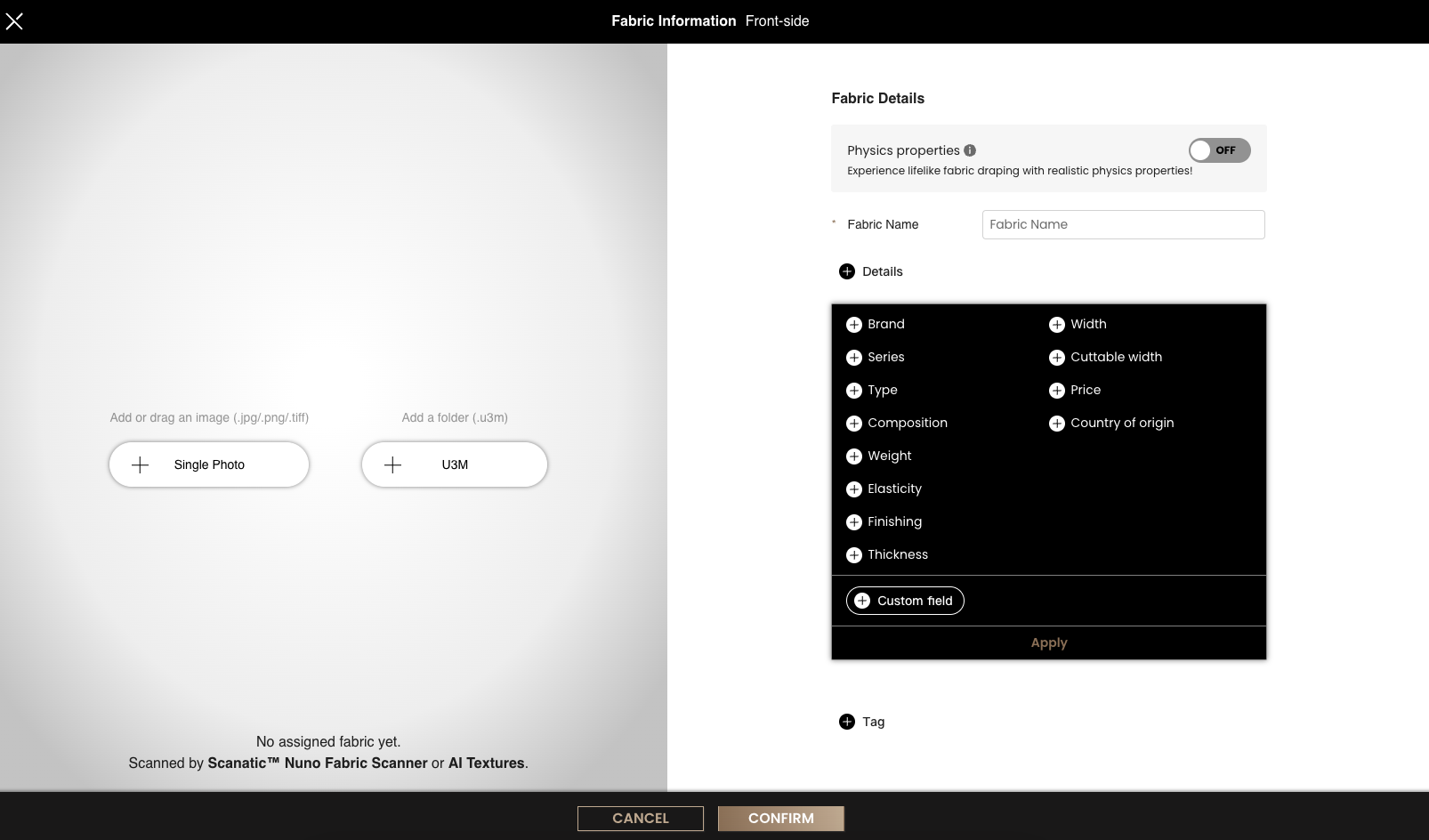The image size is (1429, 840).
Task: Add the Weight field plus icon
Action: (x=854, y=456)
